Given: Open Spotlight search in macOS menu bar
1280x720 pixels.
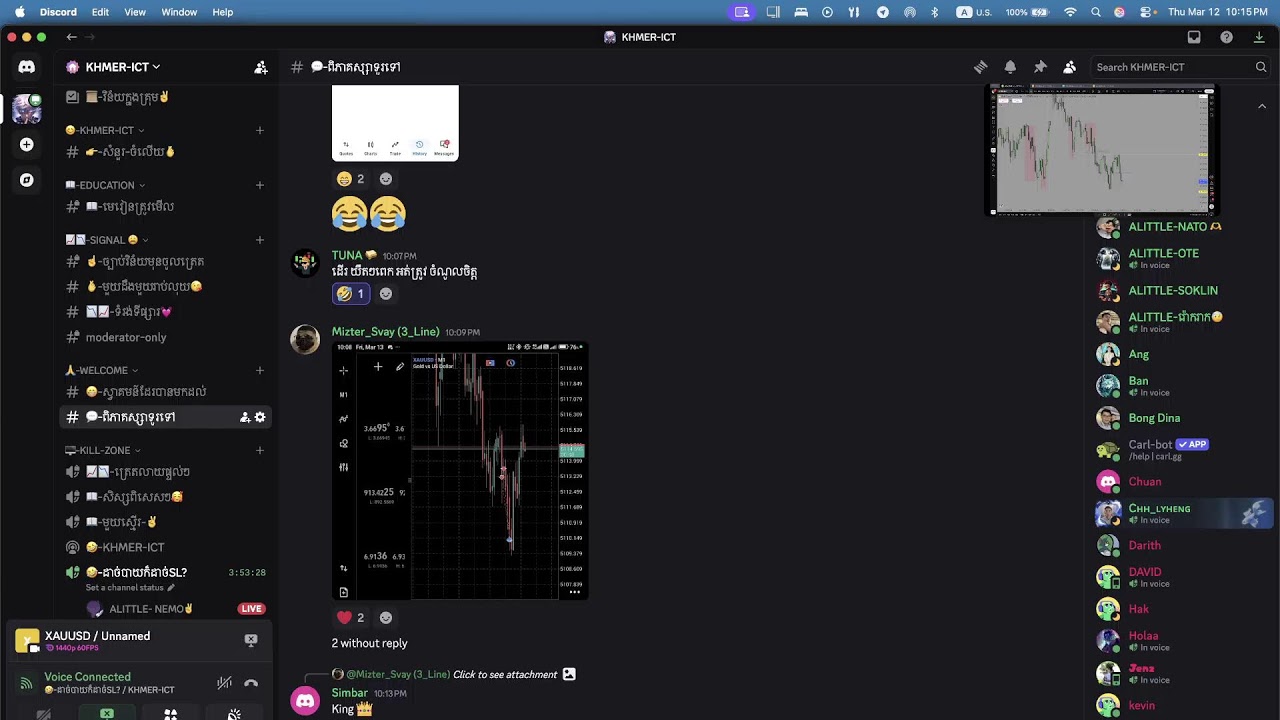Looking at the screenshot, I should click(1096, 12).
